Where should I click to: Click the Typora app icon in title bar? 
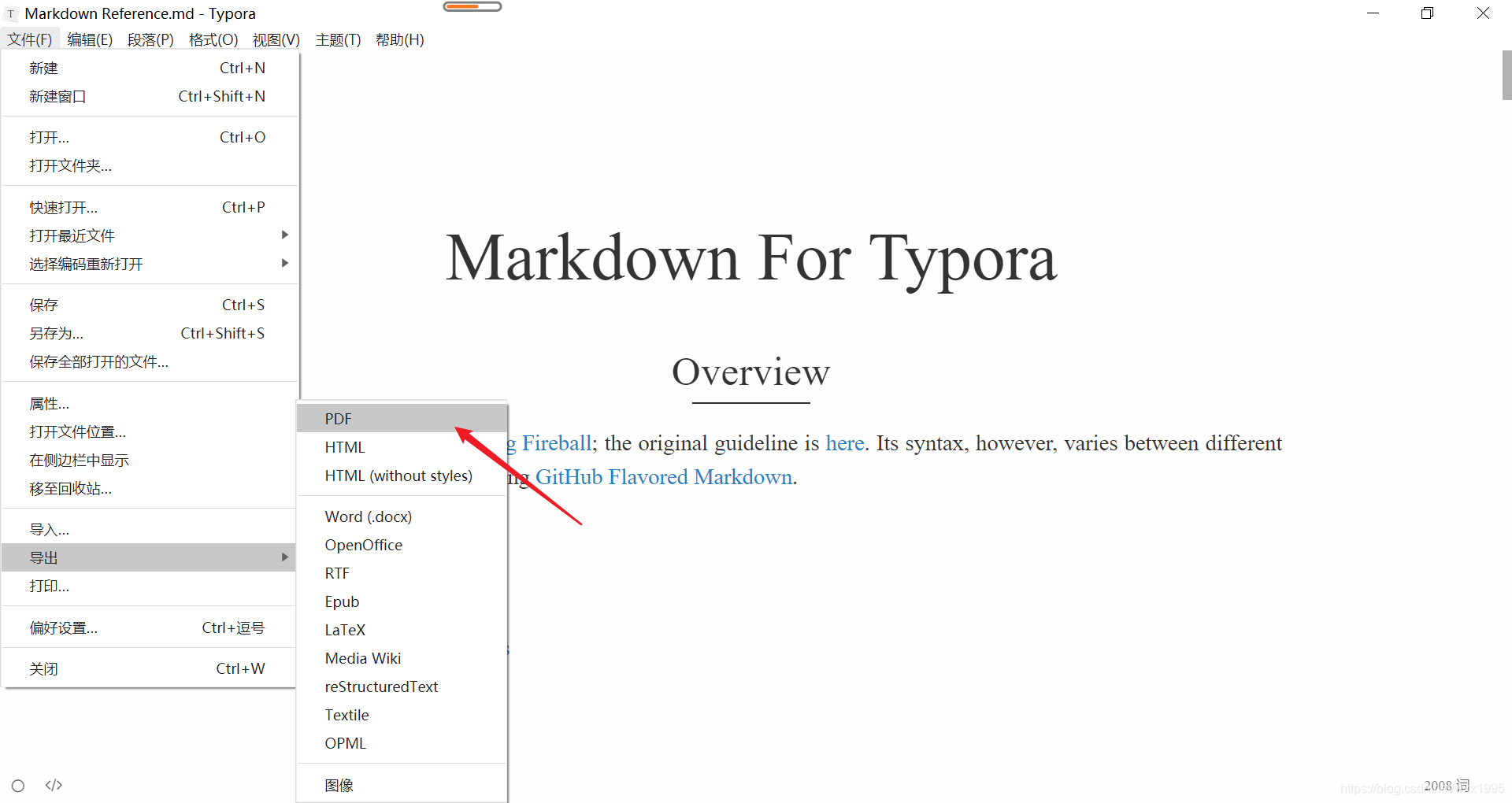[11, 14]
